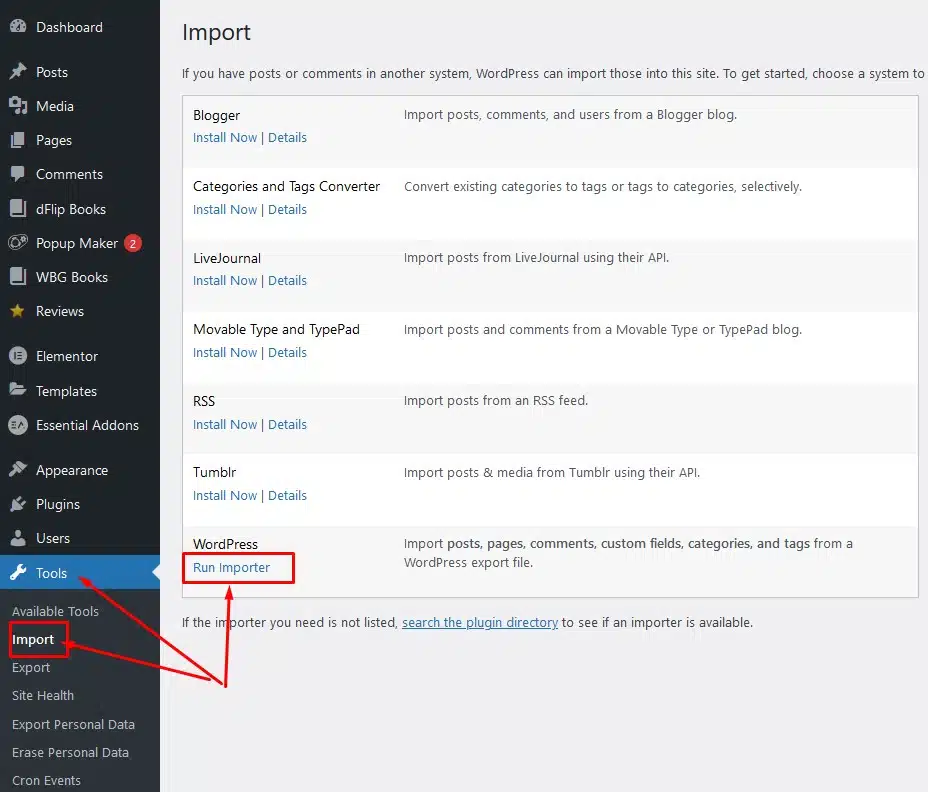Screen dimensions: 928x792
Task: Click the Users person icon
Action: click(x=18, y=538)
